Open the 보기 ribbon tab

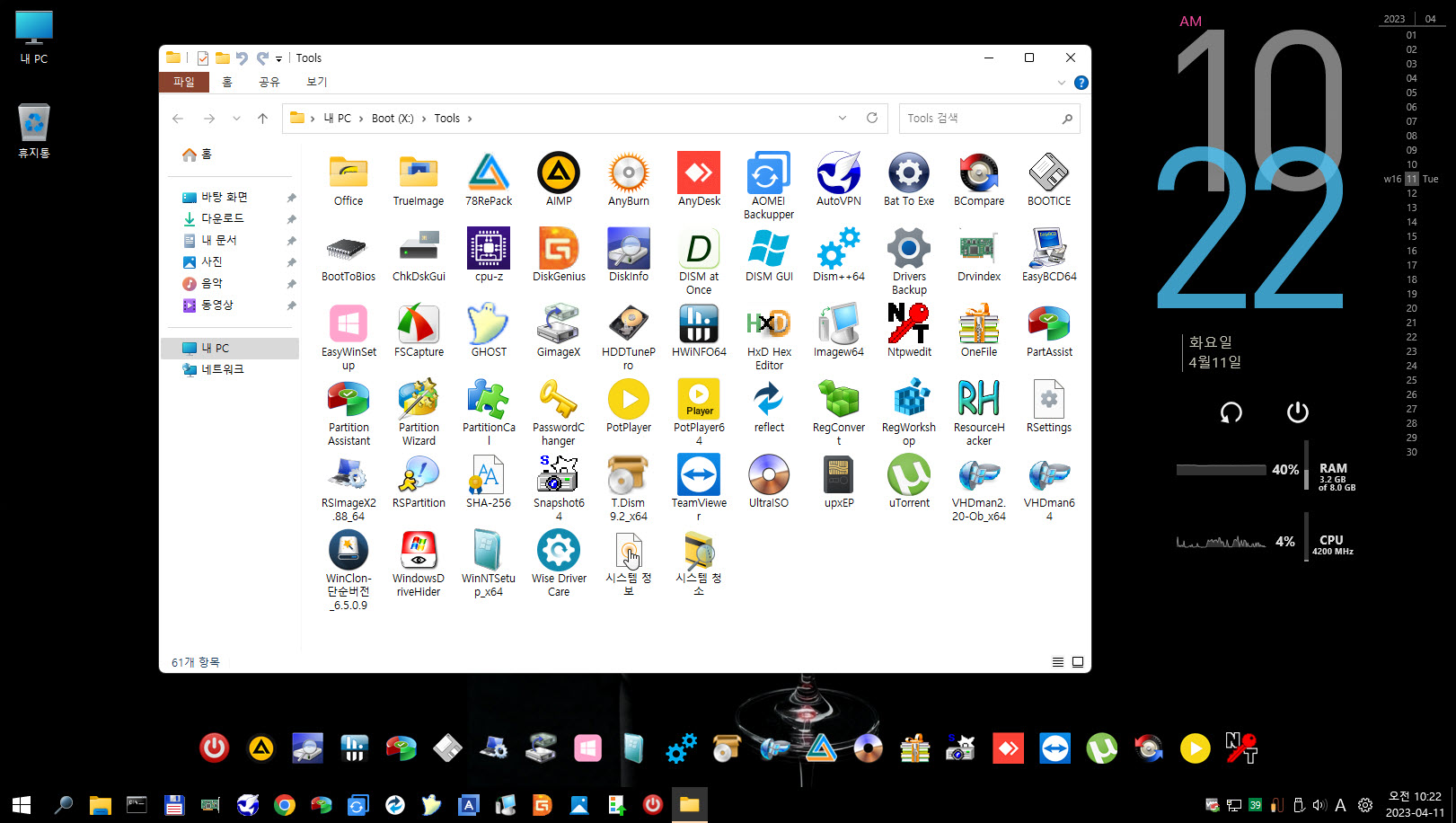[317, 82]
